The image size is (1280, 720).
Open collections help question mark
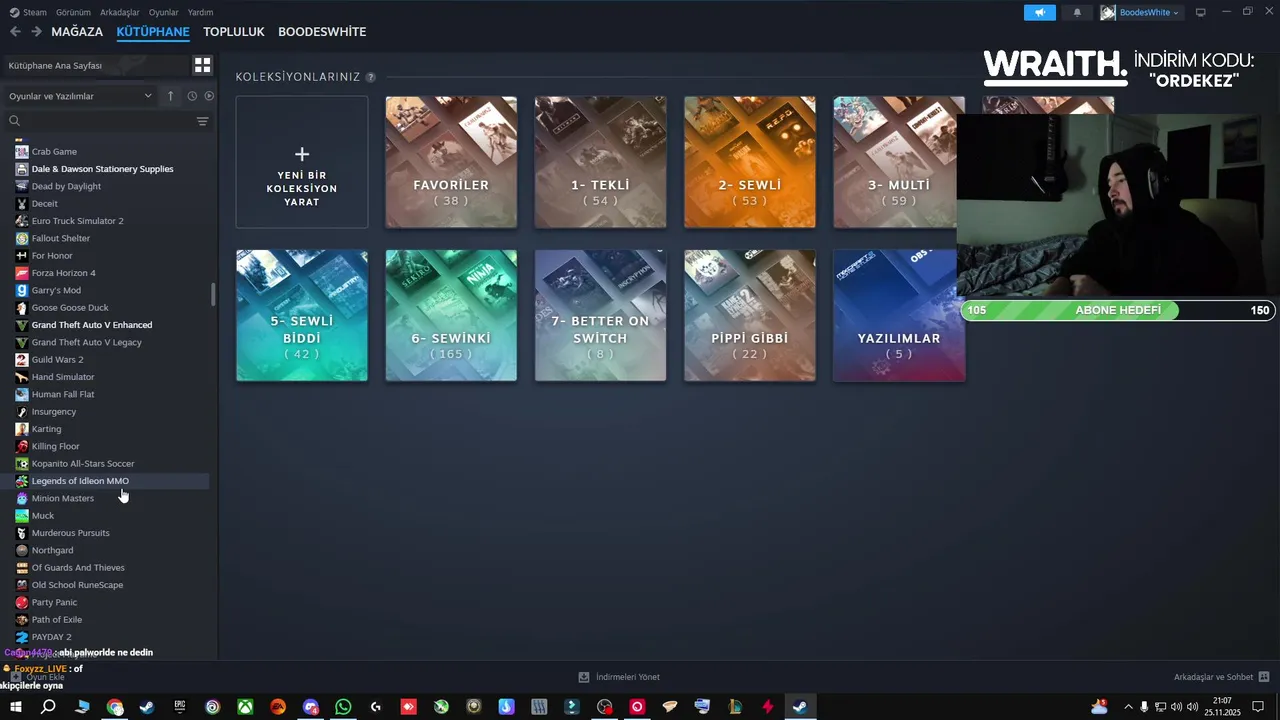tap(370, 77)
